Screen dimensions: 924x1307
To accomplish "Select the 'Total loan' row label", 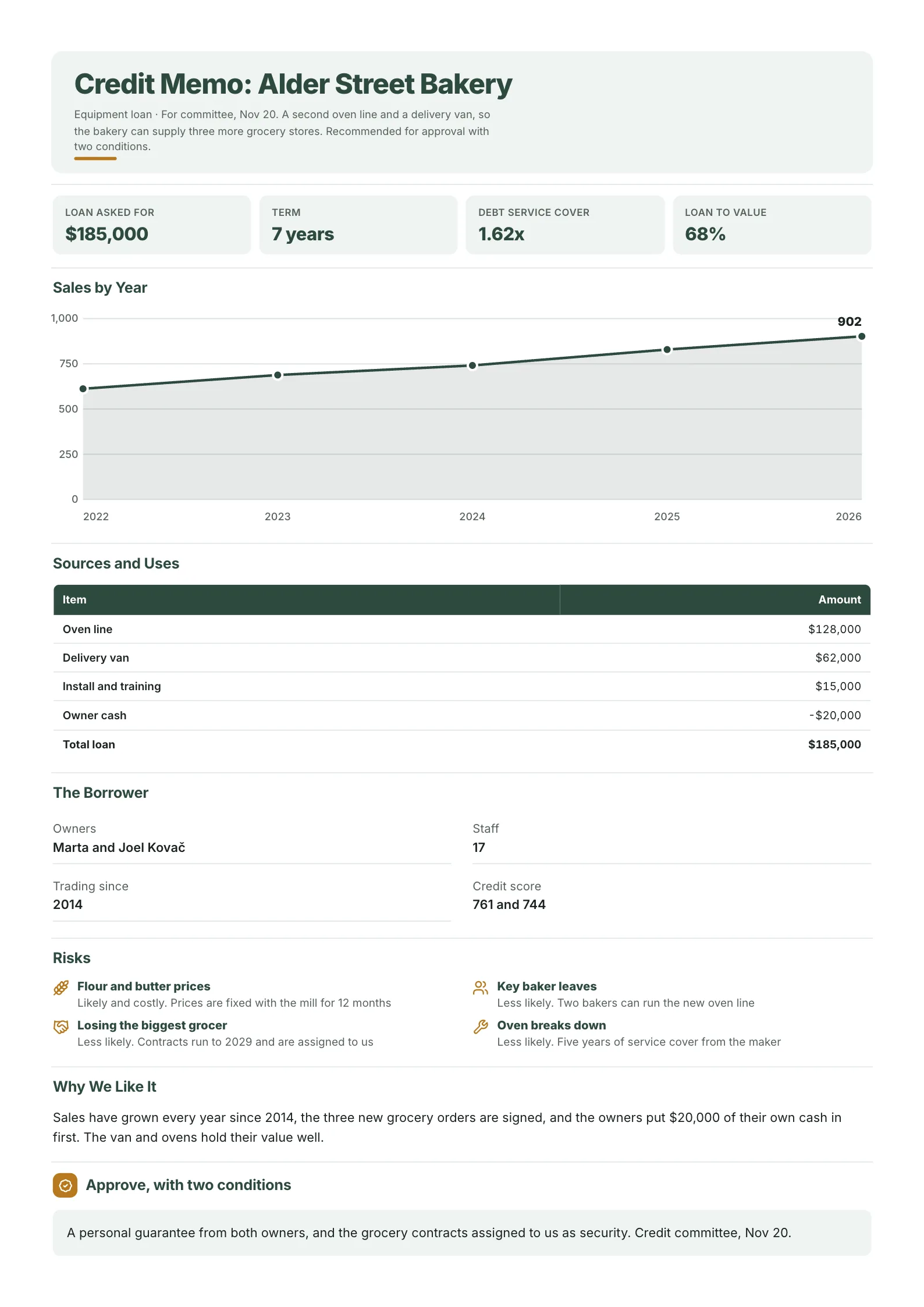I will click(89, 744).
